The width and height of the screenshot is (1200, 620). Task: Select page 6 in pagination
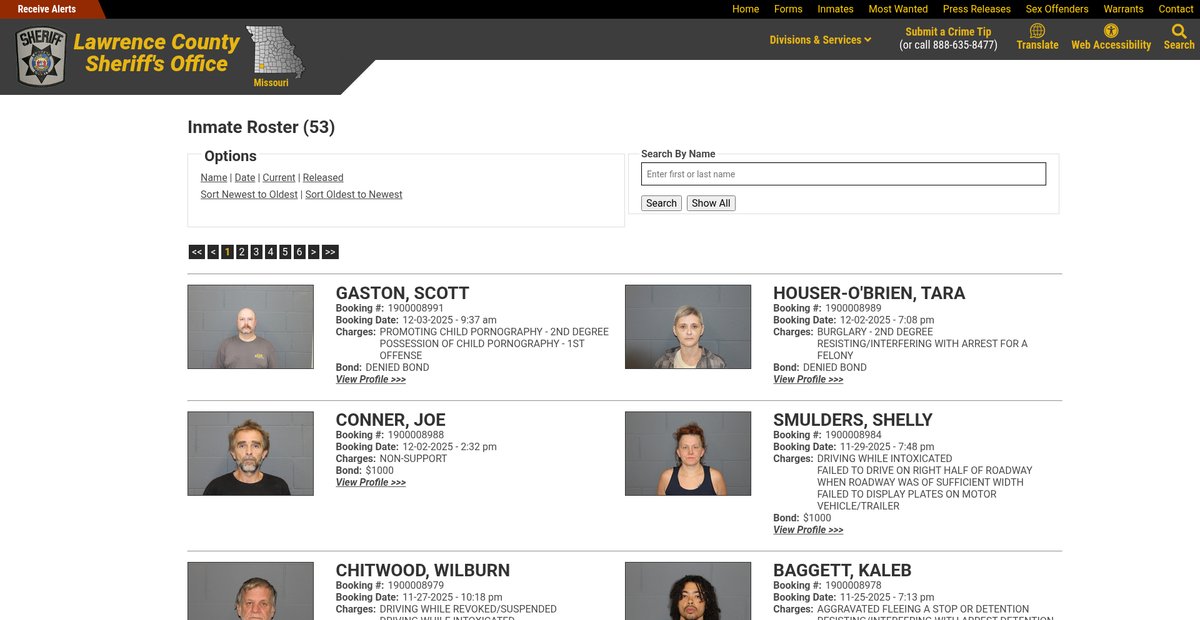click(299, 252)
